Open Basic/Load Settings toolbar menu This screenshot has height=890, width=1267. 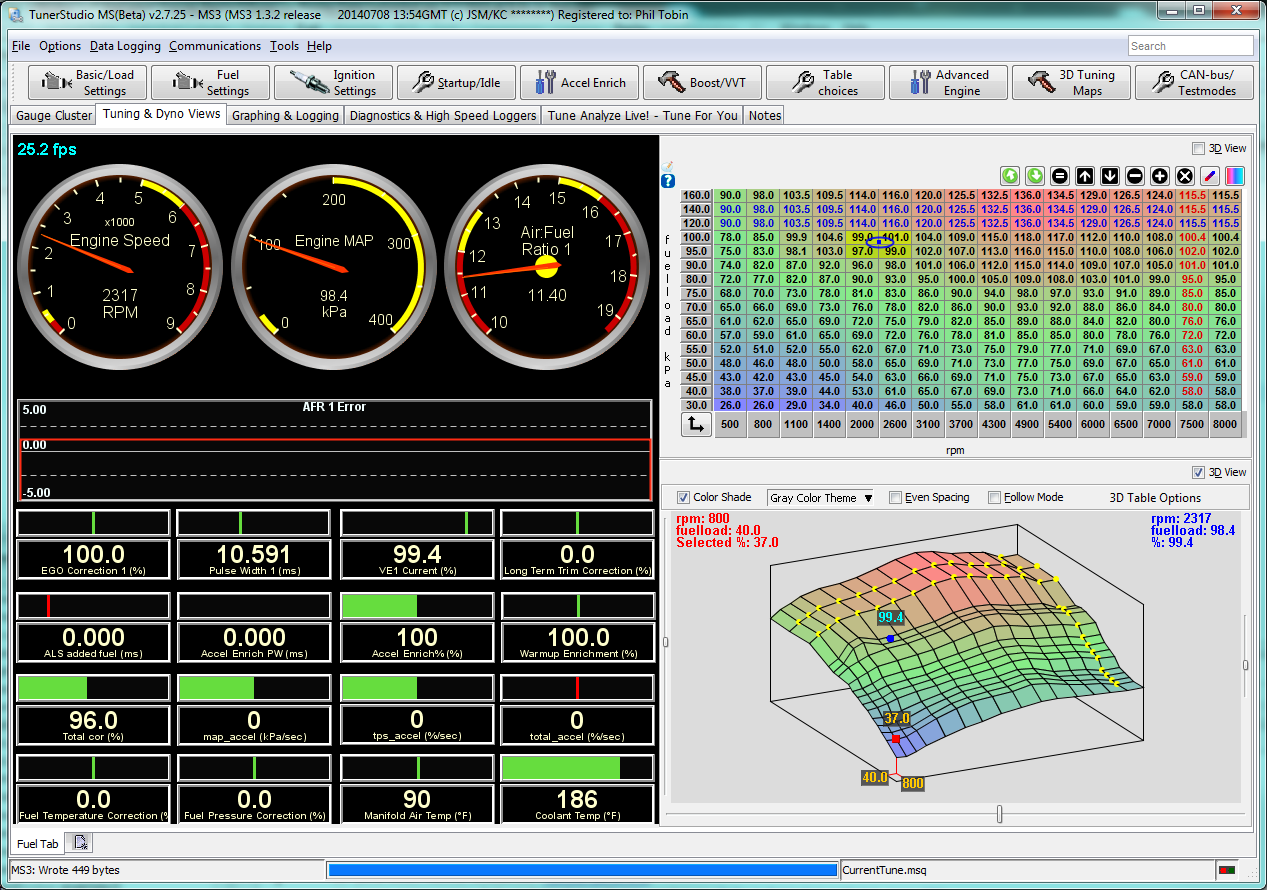click(88, 83)
